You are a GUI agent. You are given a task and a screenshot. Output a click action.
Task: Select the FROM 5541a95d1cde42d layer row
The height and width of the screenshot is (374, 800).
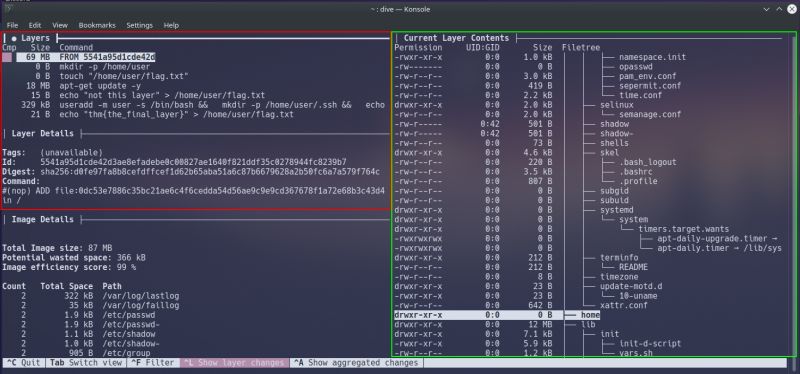(x=86, y=57)
